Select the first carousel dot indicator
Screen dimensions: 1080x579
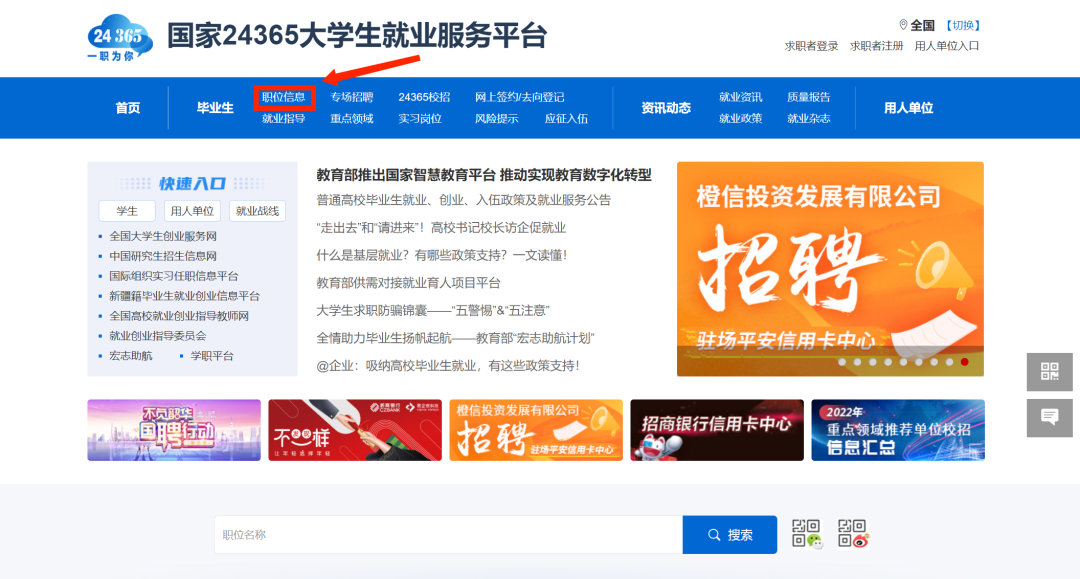842,361
